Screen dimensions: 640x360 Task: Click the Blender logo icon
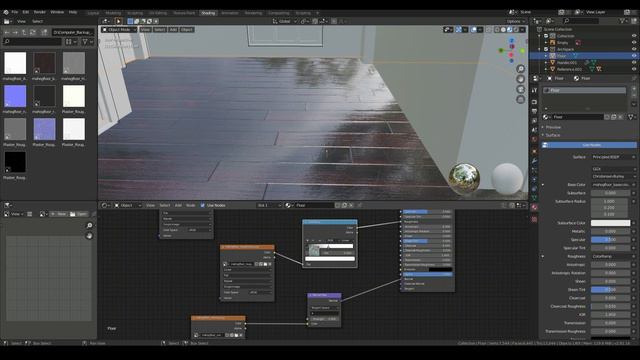click(6, 12)
